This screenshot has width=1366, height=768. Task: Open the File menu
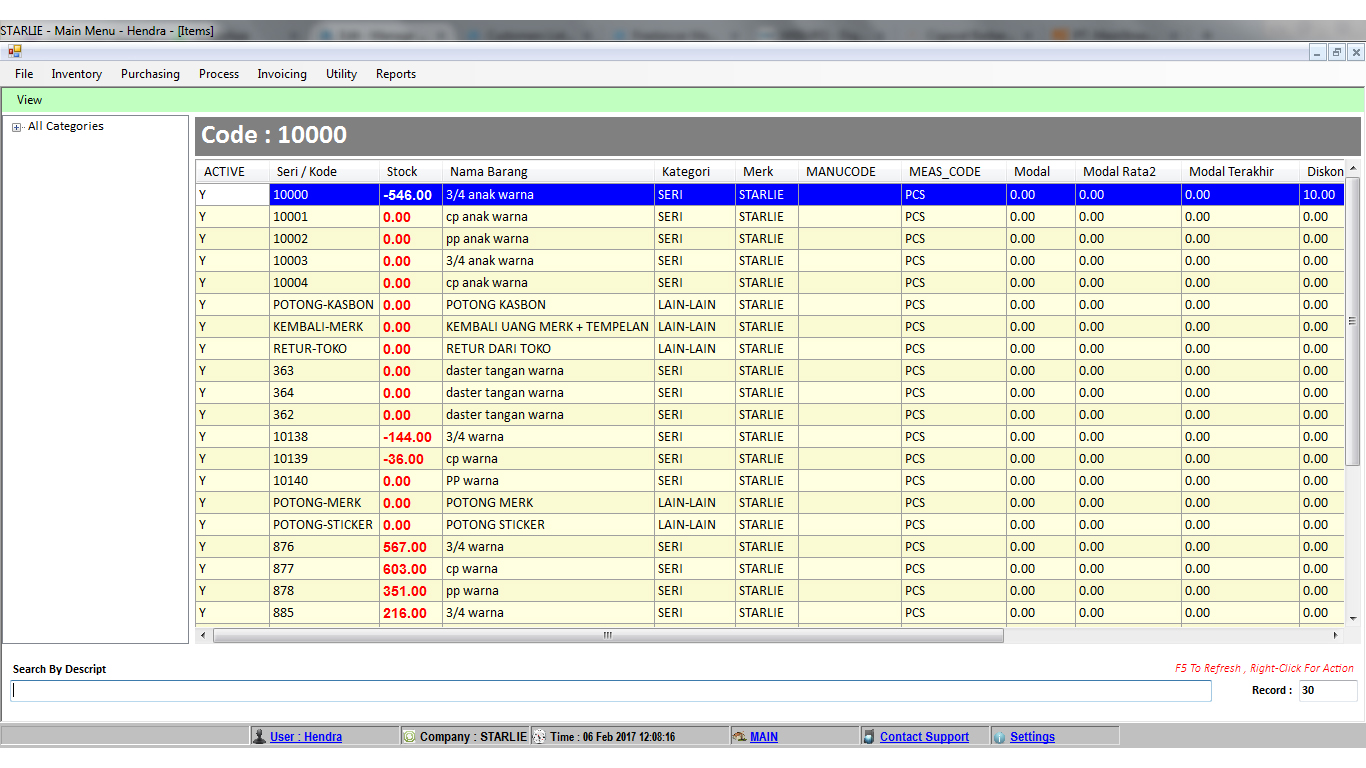click(24, 74)
